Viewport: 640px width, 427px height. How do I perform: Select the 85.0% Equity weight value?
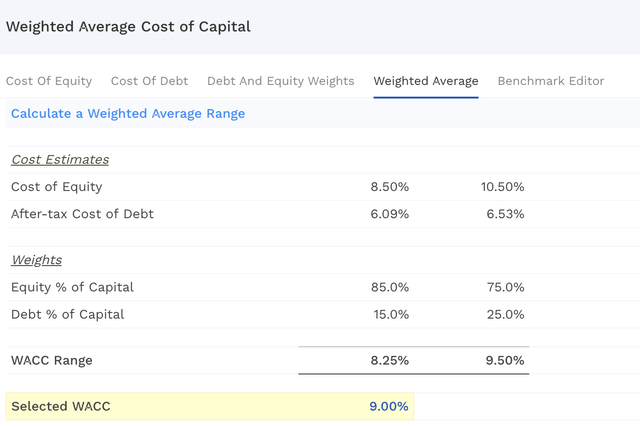tap(389, 288)
